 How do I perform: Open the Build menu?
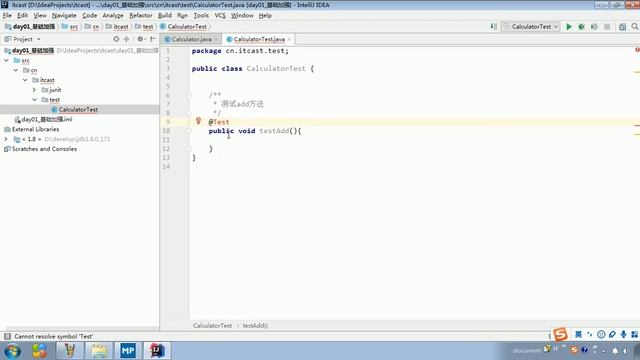point(165,16)
